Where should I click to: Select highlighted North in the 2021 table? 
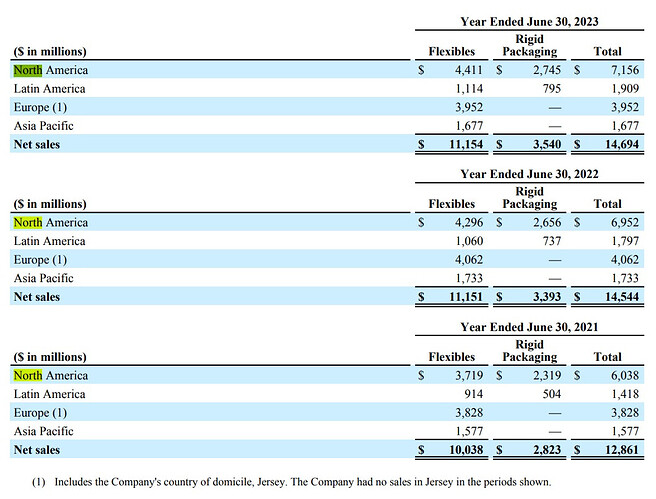pyautogui.click(x=28, y=376)
